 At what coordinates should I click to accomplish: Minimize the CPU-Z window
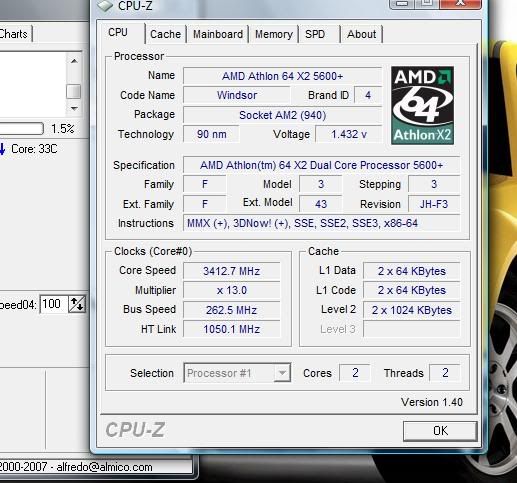click(402, 4)
